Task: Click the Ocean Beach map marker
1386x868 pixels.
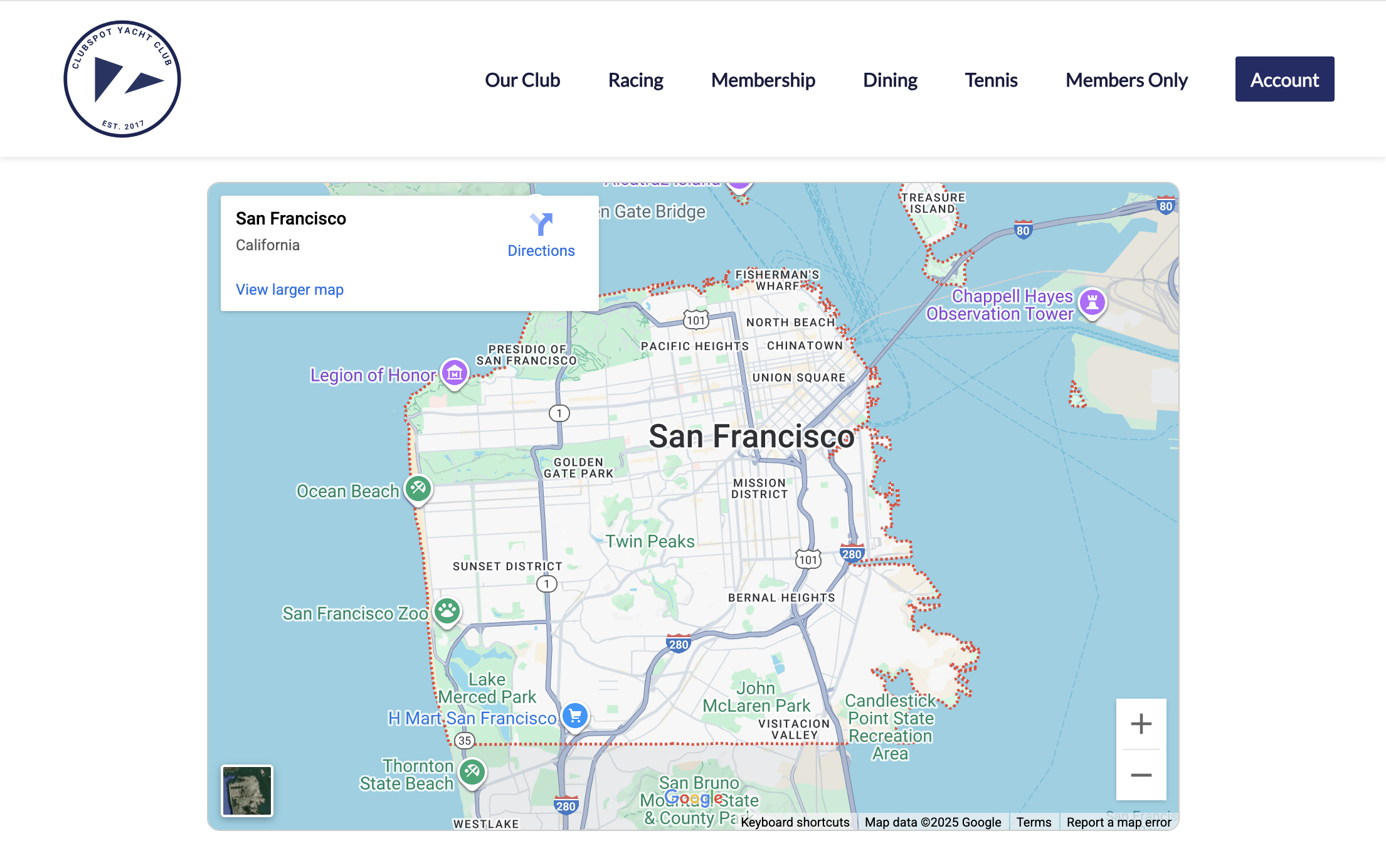Action: click(418, 488)
